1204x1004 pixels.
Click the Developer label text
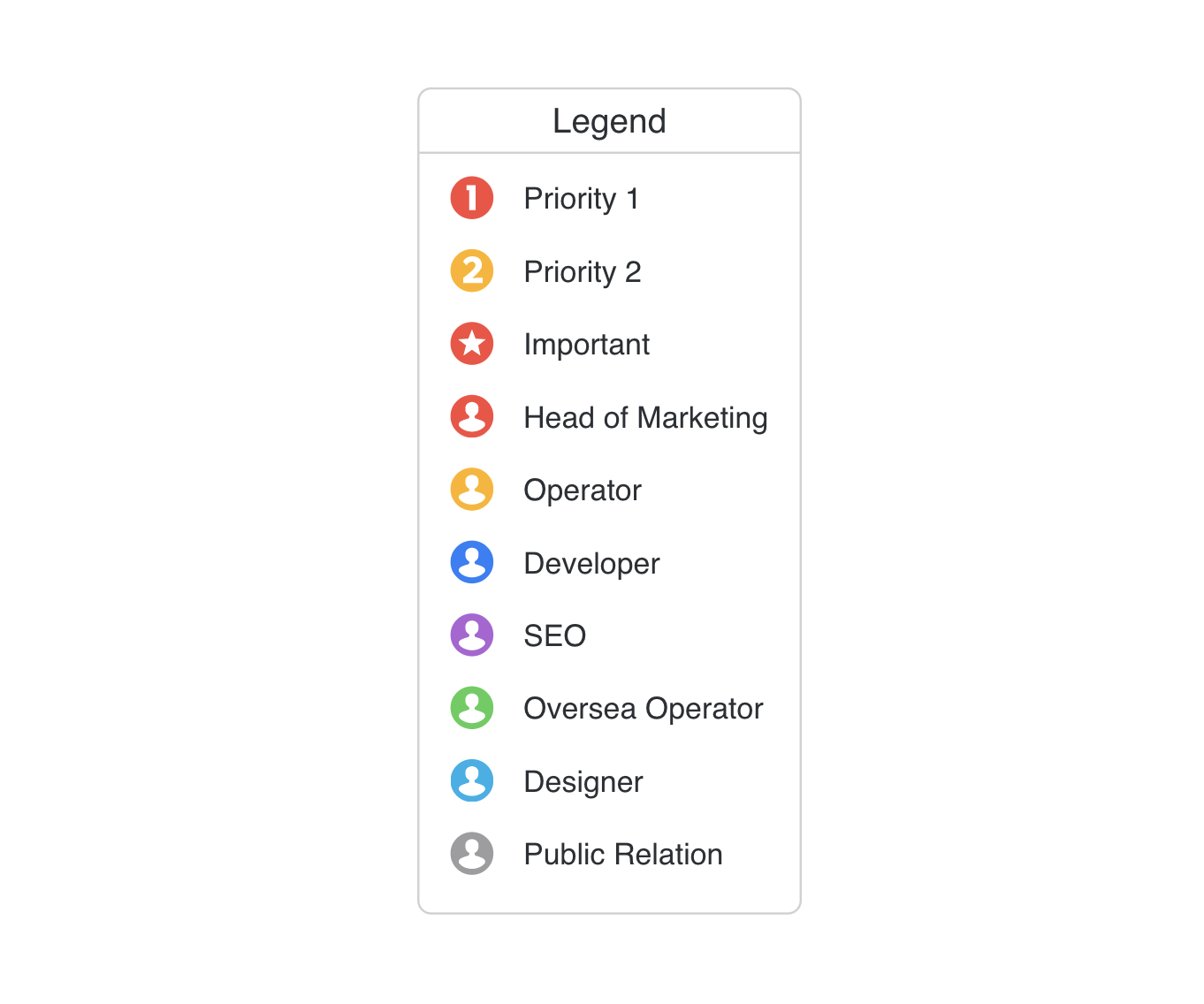(x=591, y=564)
